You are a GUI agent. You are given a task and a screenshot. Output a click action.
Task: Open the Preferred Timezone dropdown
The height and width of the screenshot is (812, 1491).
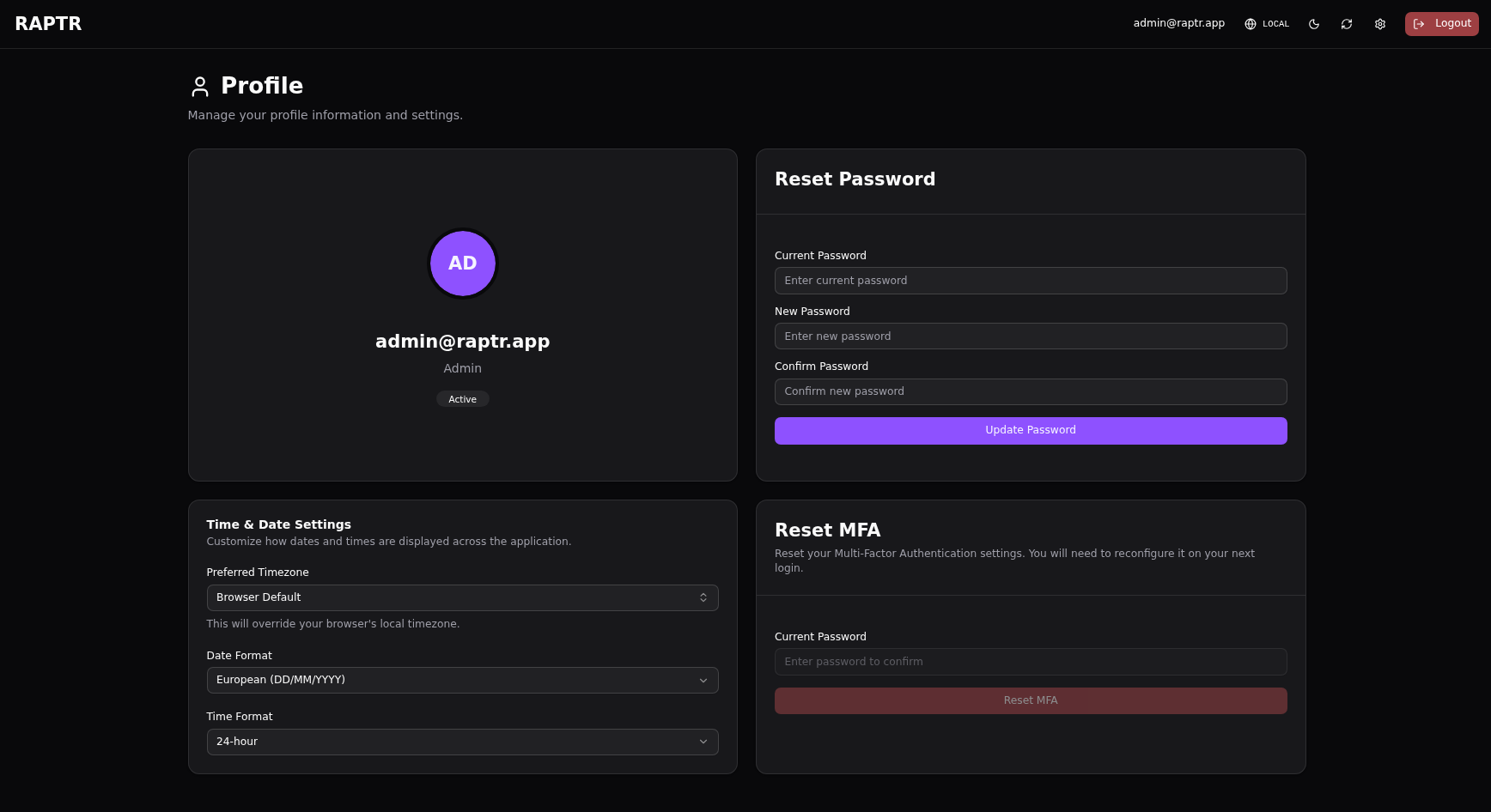(462, 597)
